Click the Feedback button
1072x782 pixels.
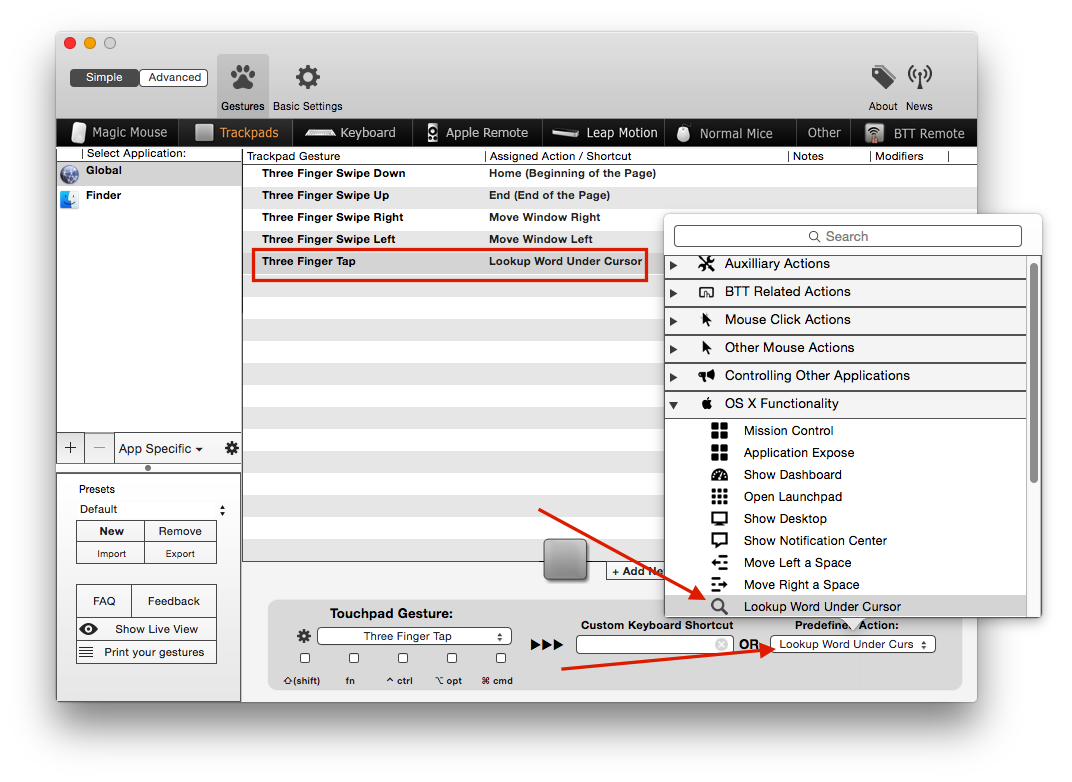coord(174,601)
